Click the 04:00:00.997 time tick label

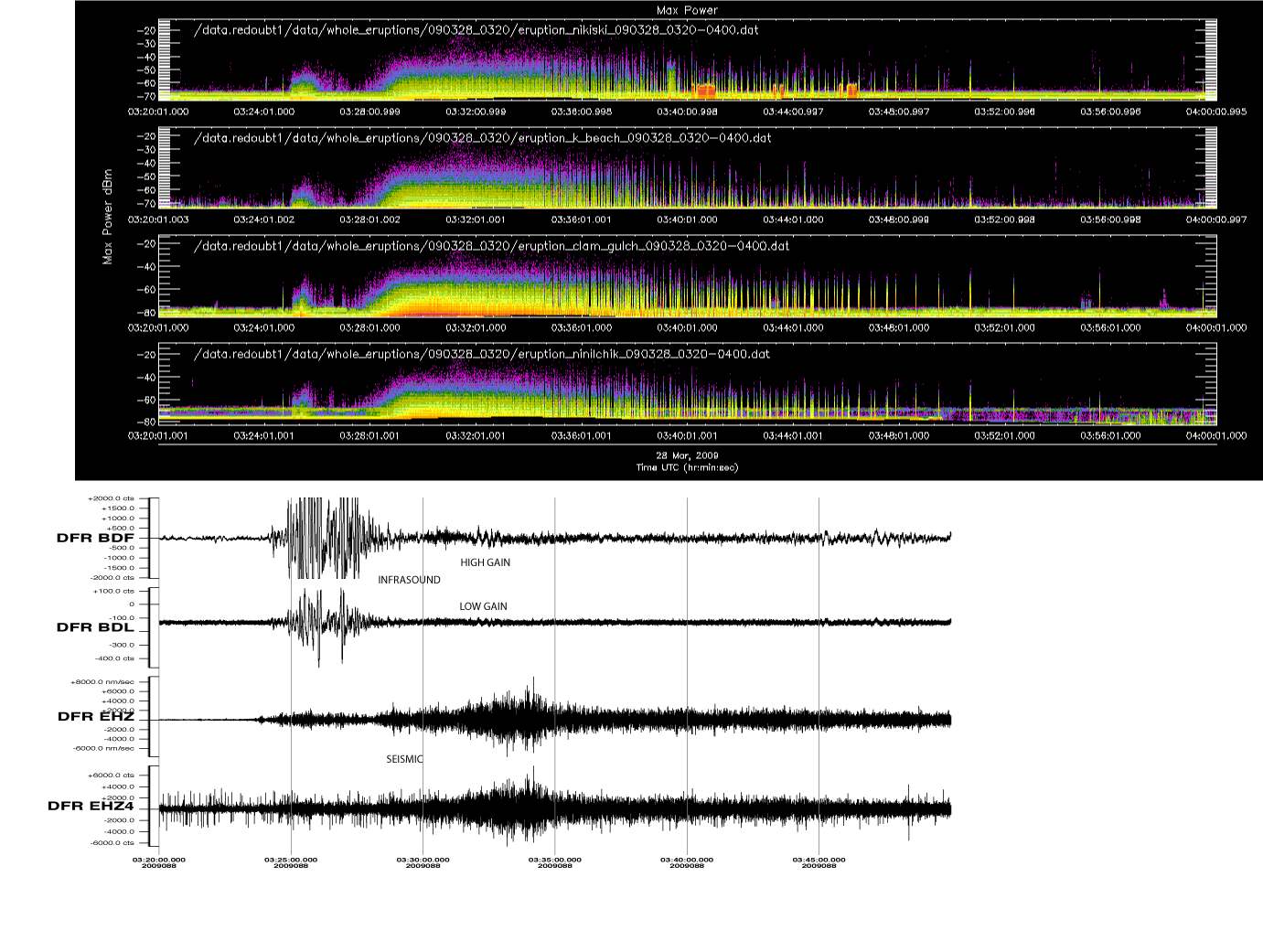point(1216,219)
